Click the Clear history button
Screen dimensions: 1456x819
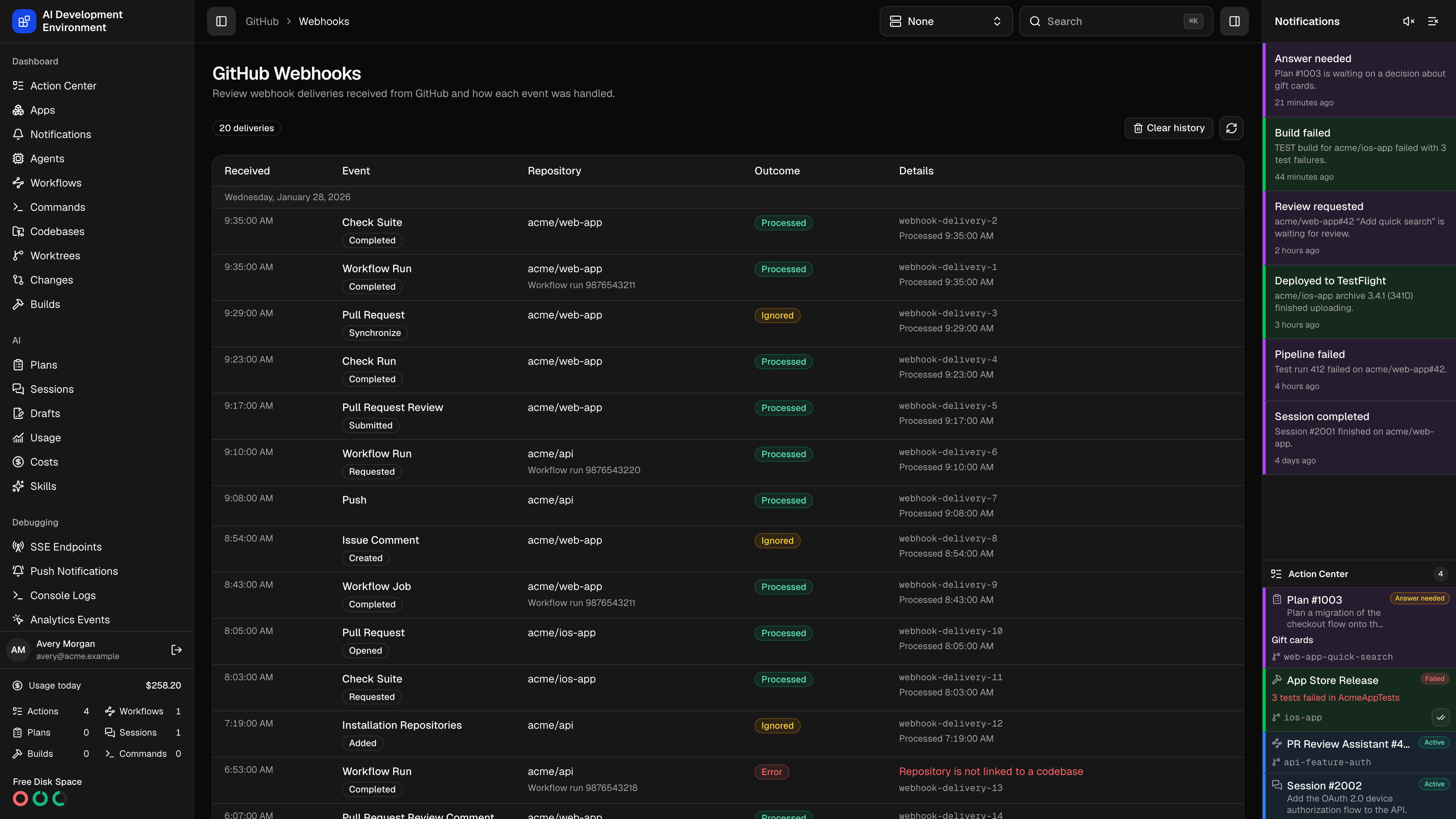coord(1168,128)
